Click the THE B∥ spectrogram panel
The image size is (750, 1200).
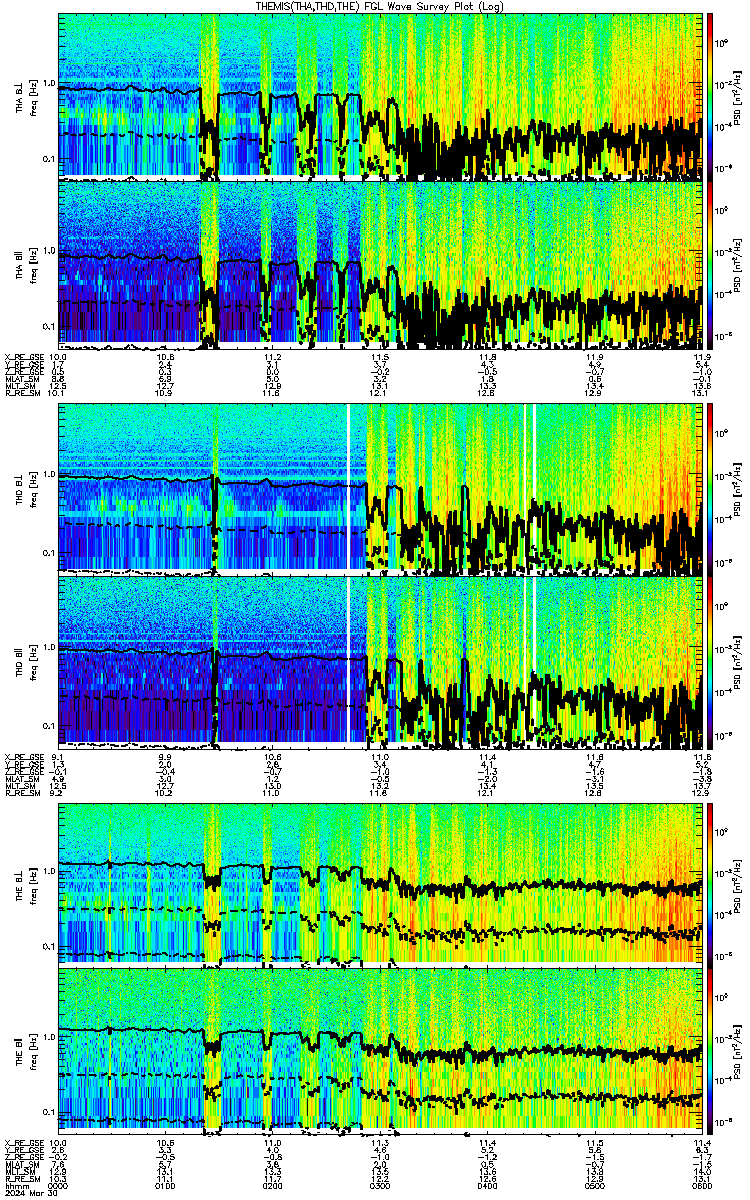pos(380,1052)
